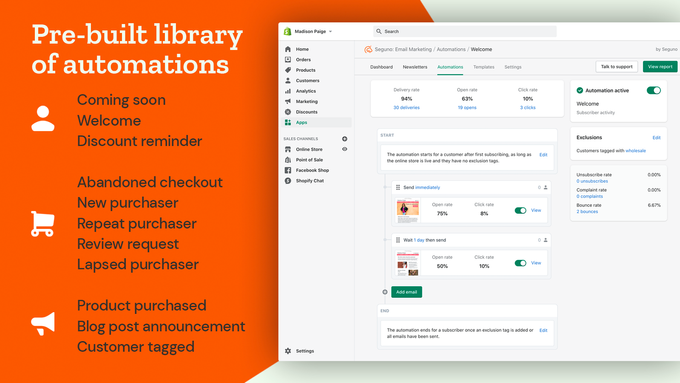Change the 1 day wait duration
Viewport: 680px width, 383px height.
coord(419,240)
